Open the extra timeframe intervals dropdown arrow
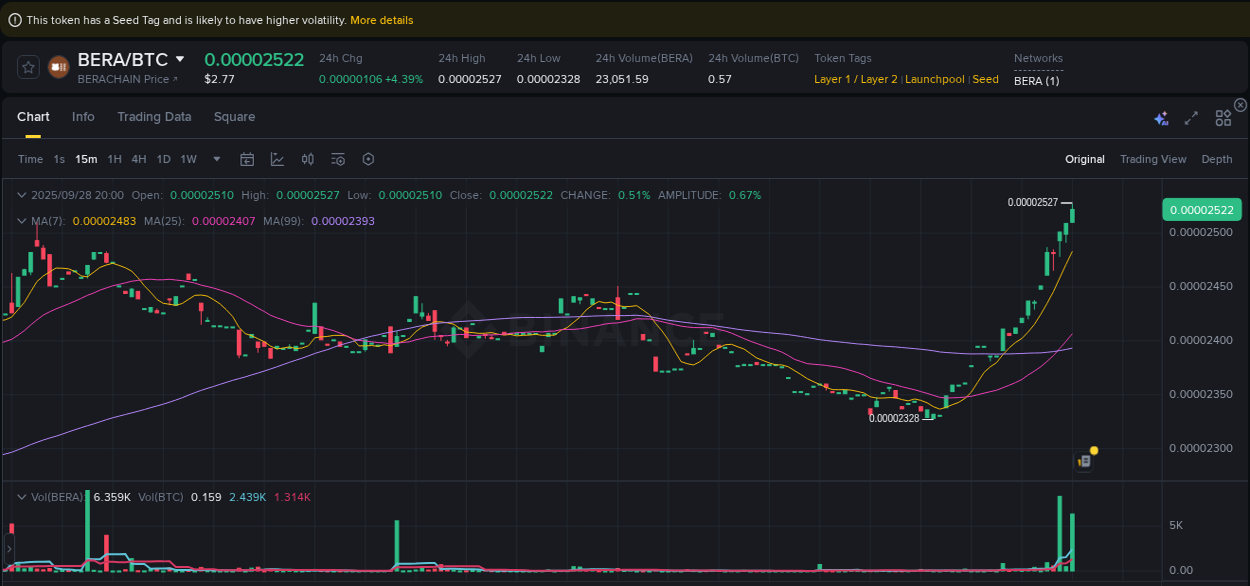Screen dimensions: 1250x586 216,159
